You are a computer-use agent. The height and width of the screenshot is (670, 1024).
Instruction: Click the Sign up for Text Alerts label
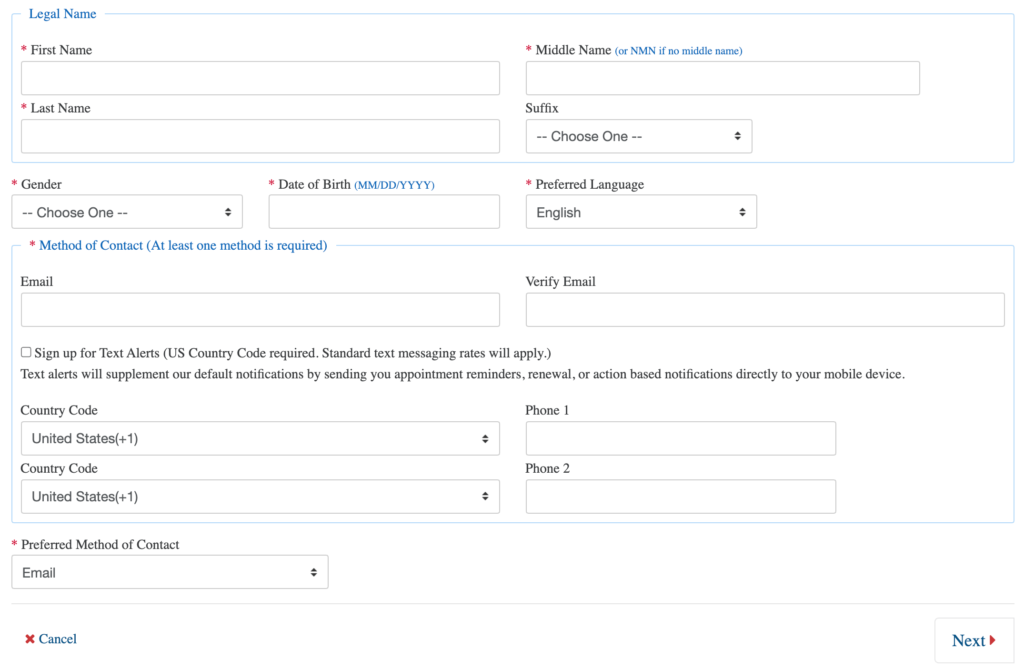click(293, 353)
